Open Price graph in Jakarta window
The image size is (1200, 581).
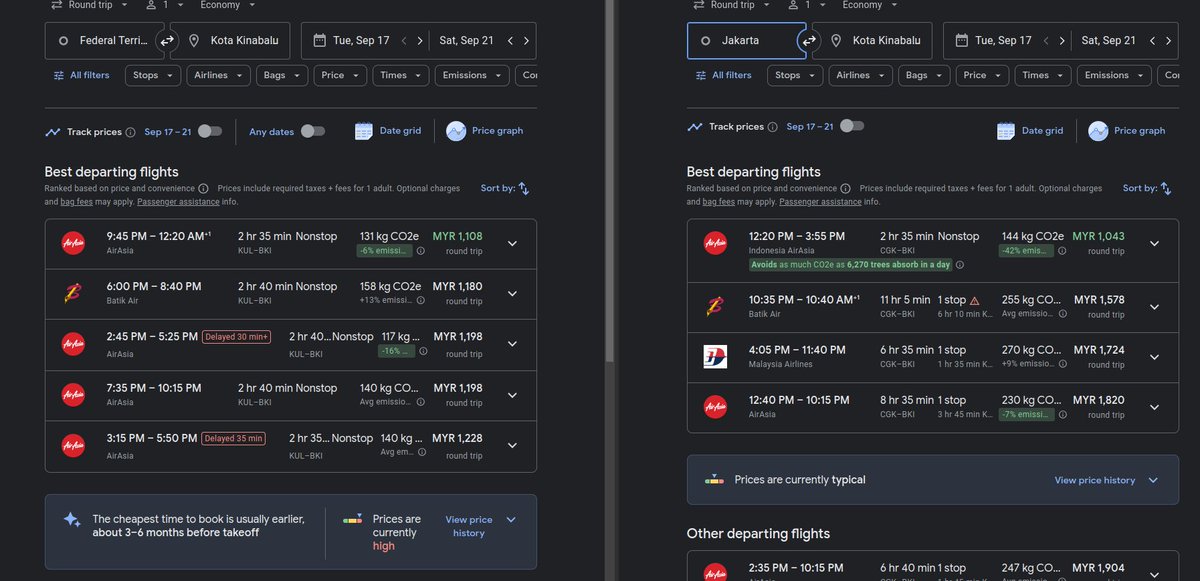click(1127, 131)
